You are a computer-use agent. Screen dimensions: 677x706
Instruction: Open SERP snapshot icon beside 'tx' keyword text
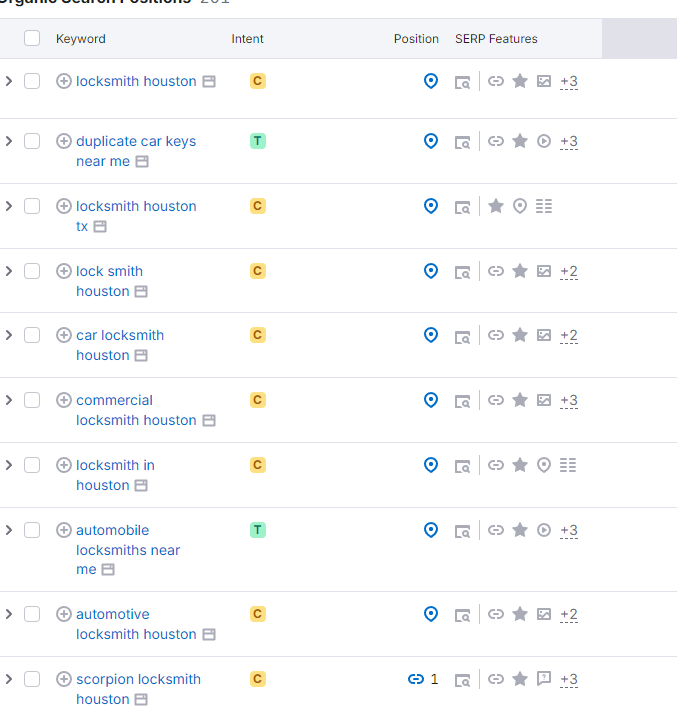[100, 226]
